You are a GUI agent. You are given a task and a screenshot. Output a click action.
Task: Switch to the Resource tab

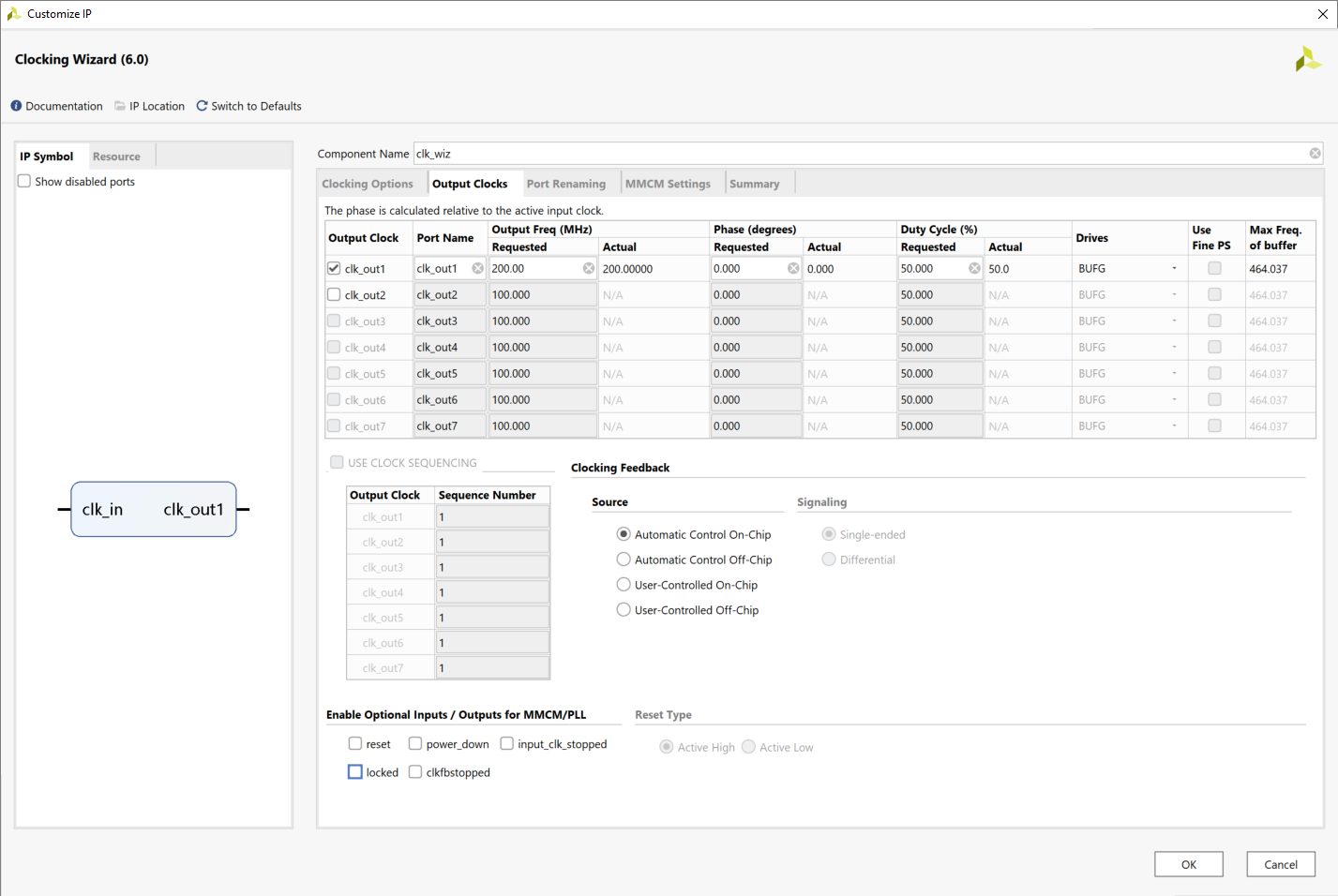point(116,157)
